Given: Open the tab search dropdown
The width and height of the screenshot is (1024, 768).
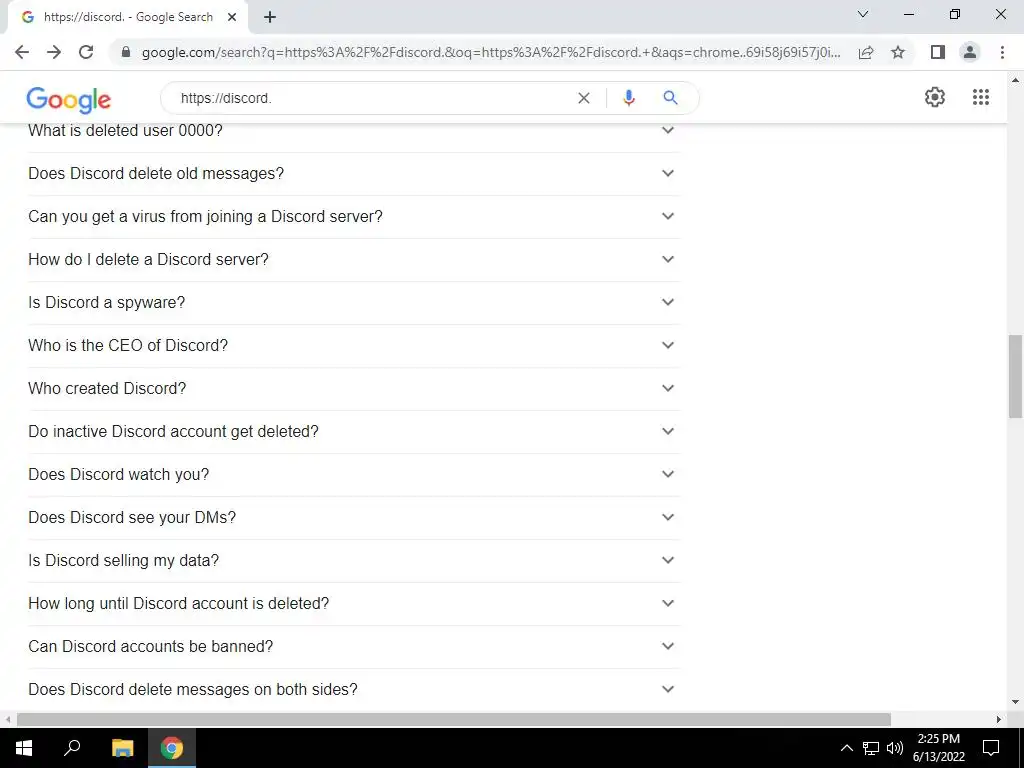Looking at the screenshot, I should pos(863,14).
